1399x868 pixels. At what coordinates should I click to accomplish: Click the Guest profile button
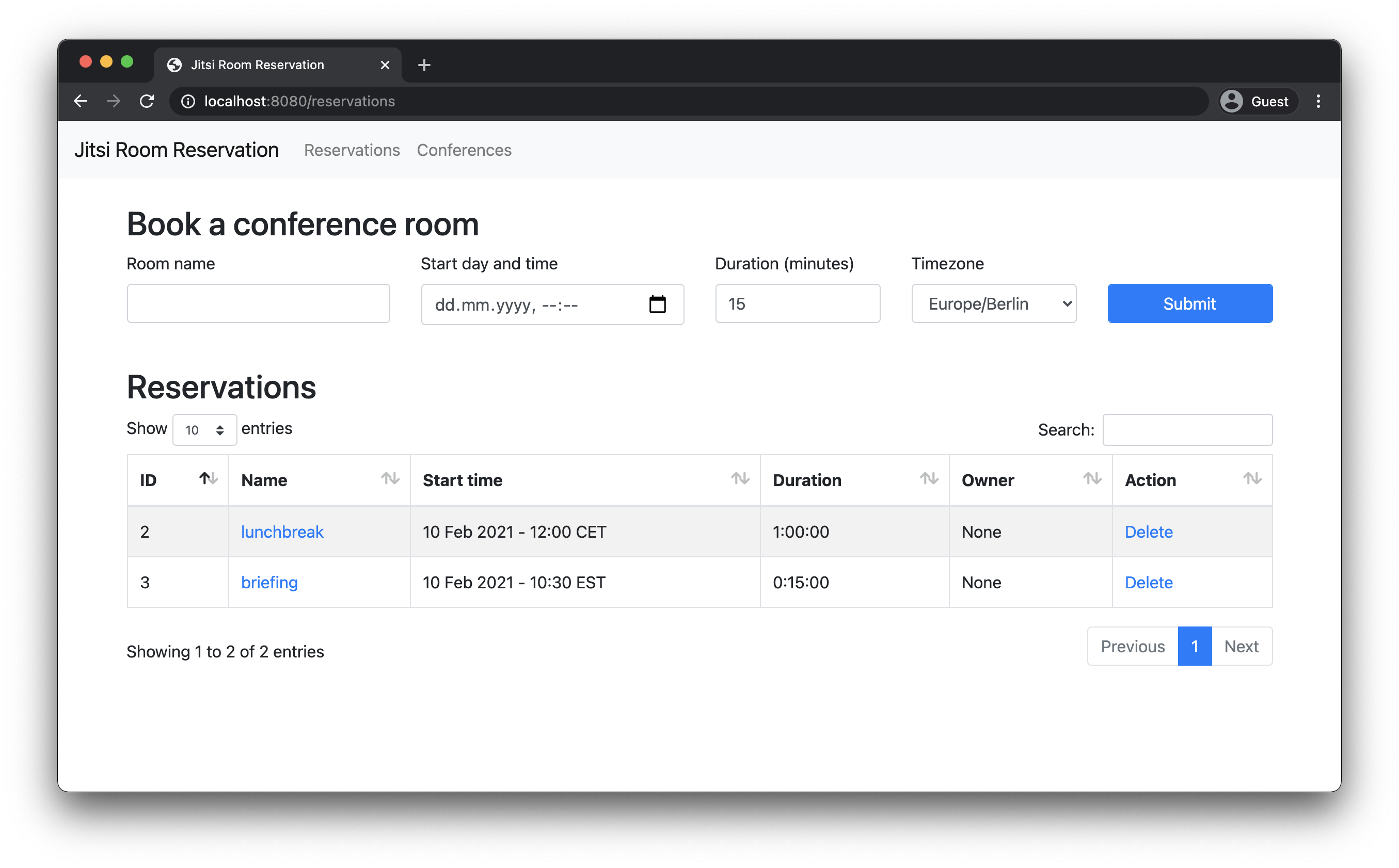pyautogui.click(x=1258, y=101)
